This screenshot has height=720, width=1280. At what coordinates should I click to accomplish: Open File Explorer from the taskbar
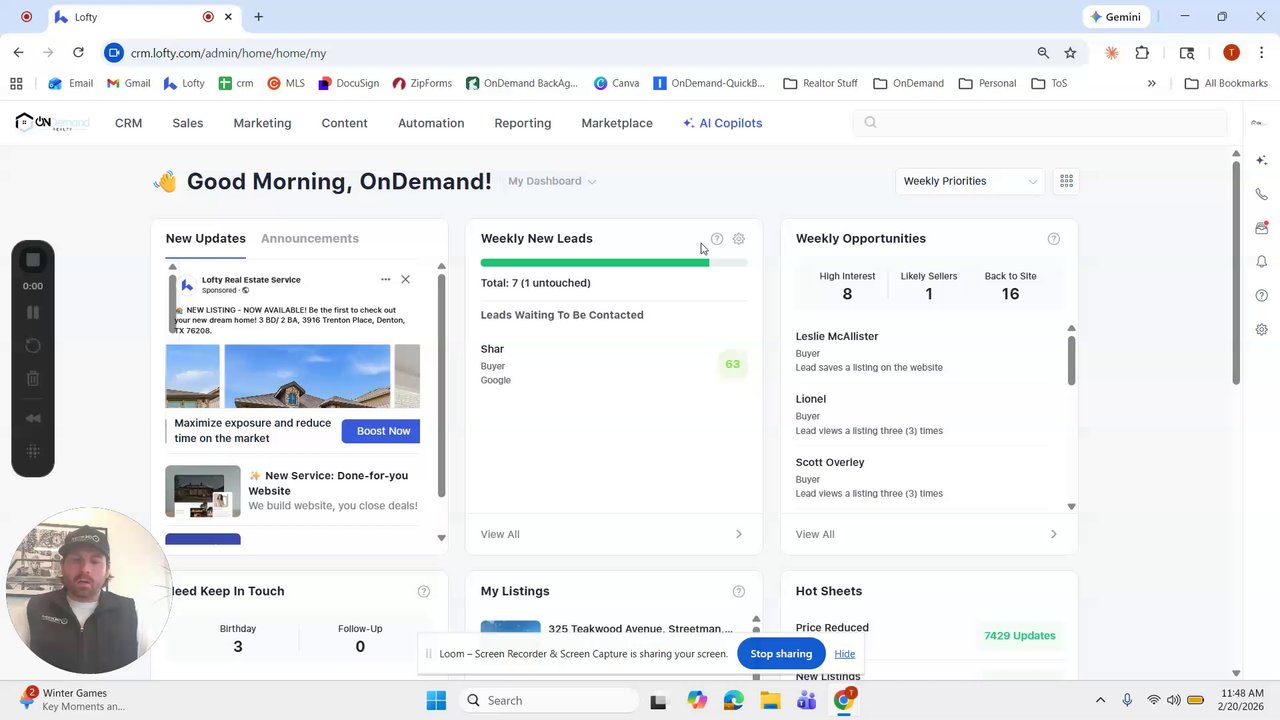click(770, 701)
